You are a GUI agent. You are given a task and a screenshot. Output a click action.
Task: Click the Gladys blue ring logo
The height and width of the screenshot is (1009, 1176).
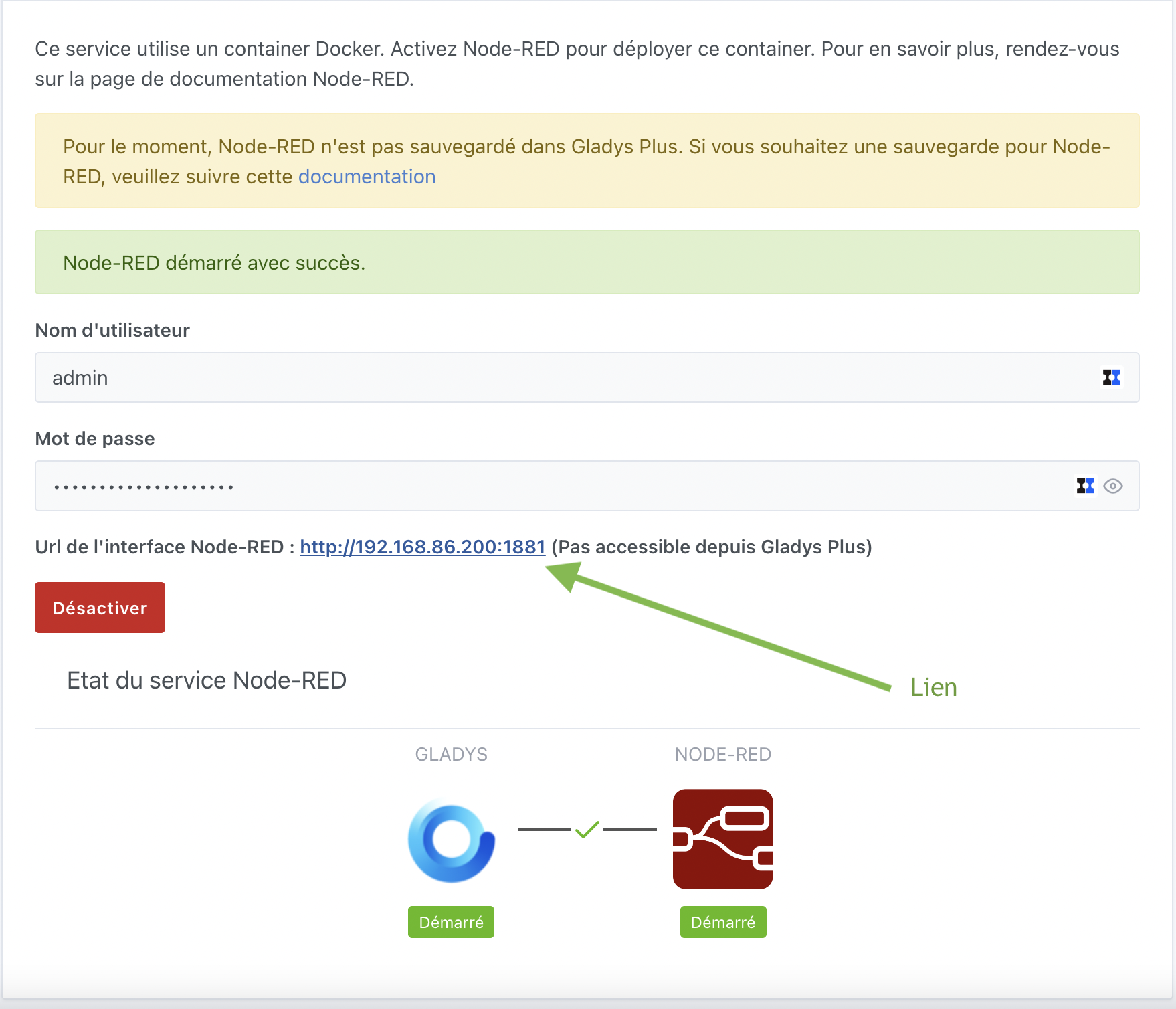click(x=452, y=840)
